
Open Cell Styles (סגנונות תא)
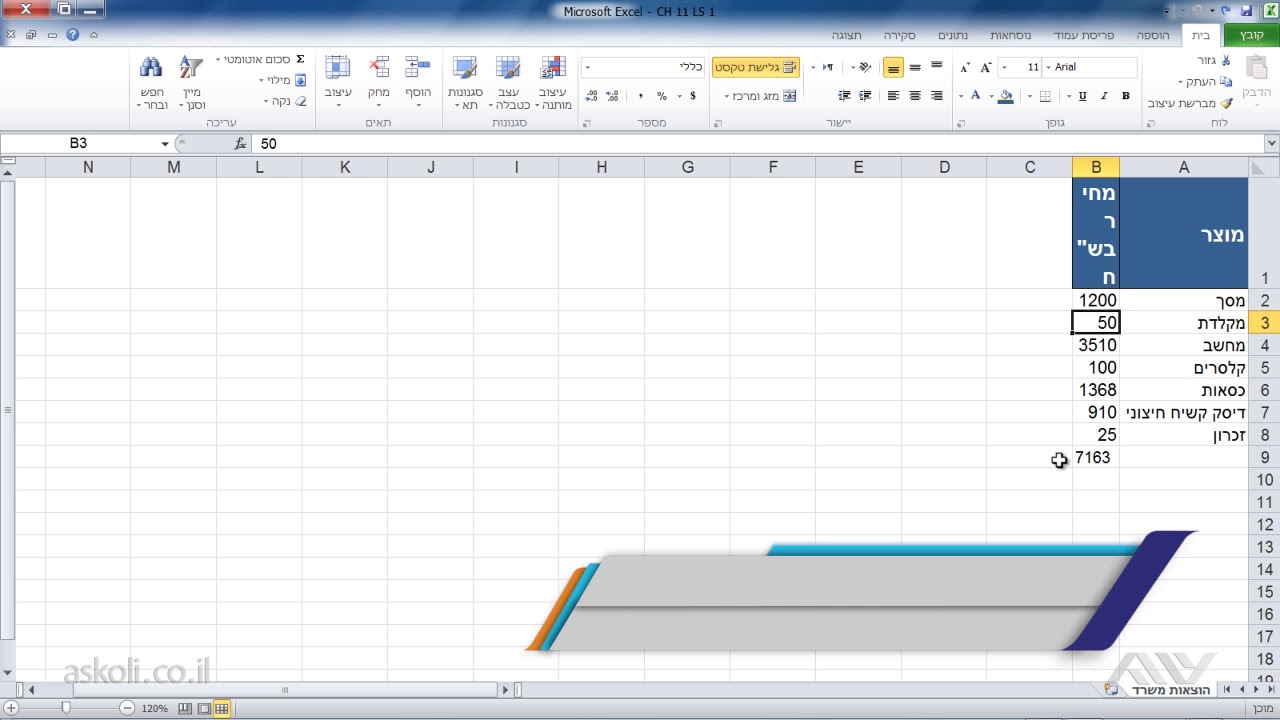465,83
